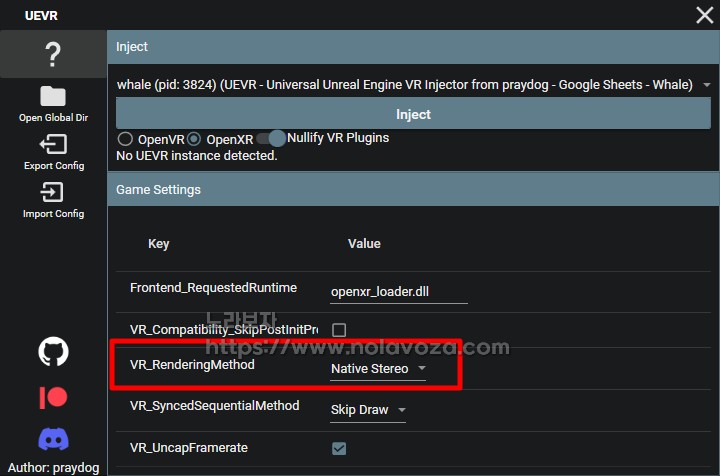This screenshot has height=476, width=720.
Task: Click the Value column header
Action: [x=364, y=244]
